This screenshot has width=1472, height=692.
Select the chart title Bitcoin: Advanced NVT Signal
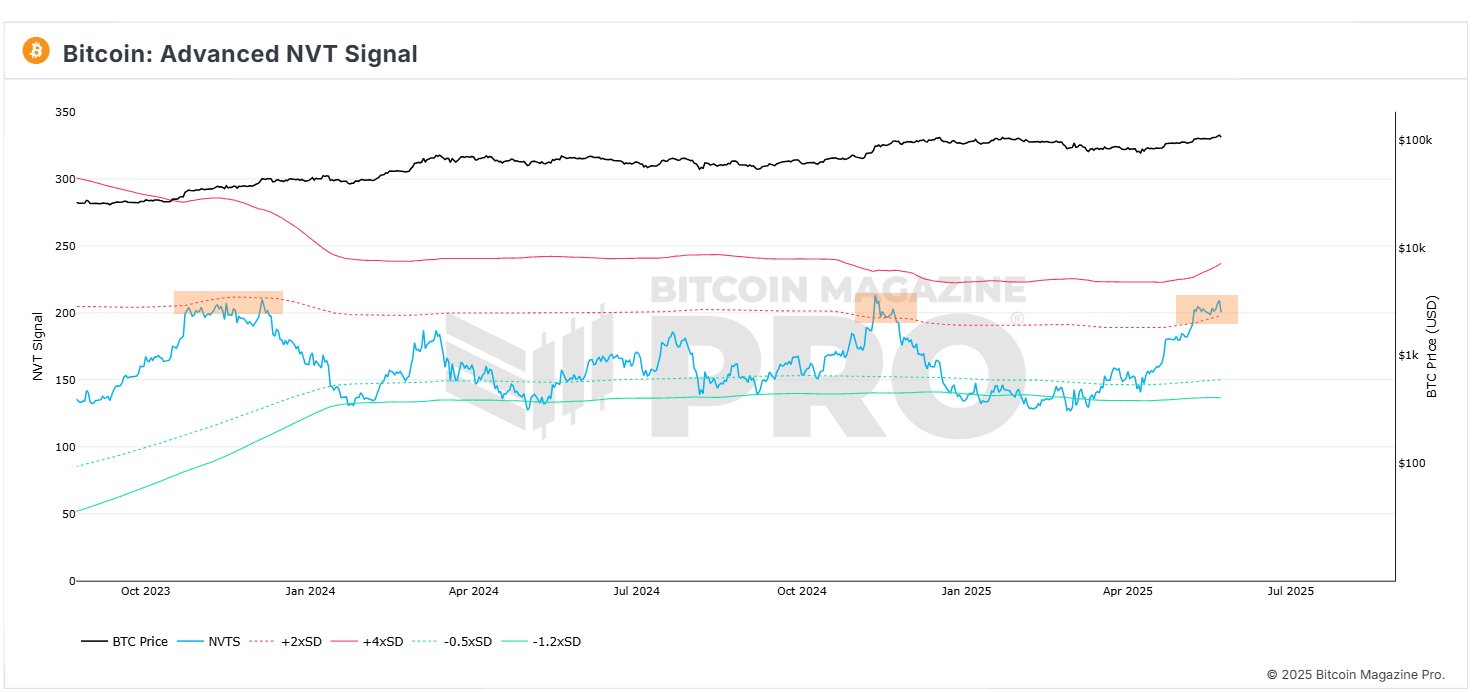(x=240, y=54)
